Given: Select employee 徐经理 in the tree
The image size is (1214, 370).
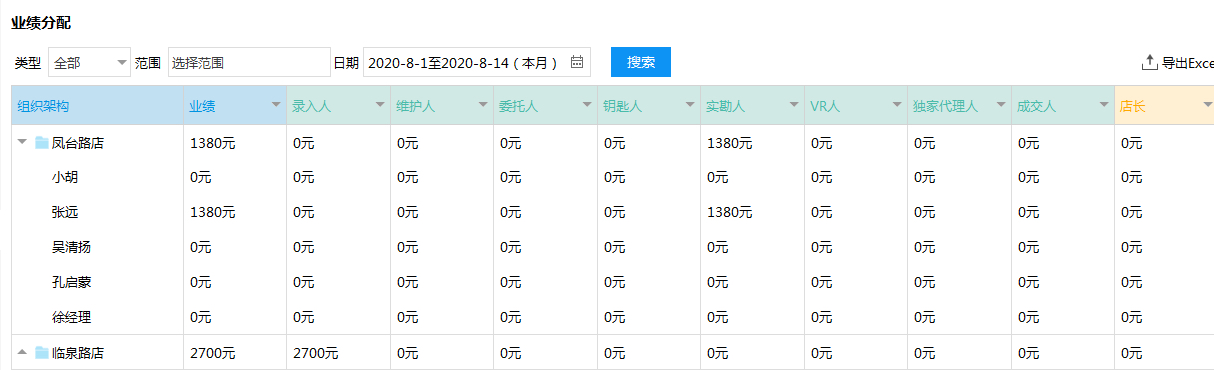Looking at the screenshot, I should [72, 317].
